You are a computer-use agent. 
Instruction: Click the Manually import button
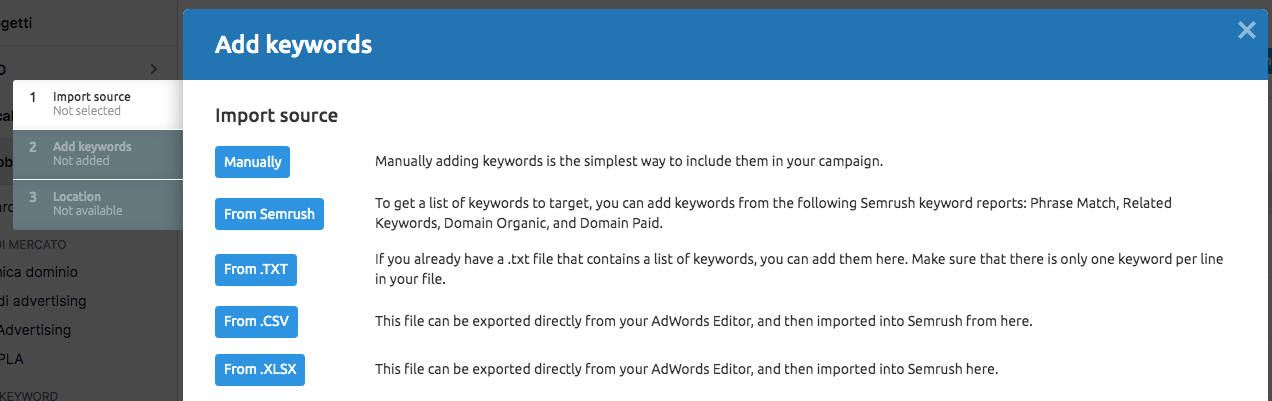(252, 162)
